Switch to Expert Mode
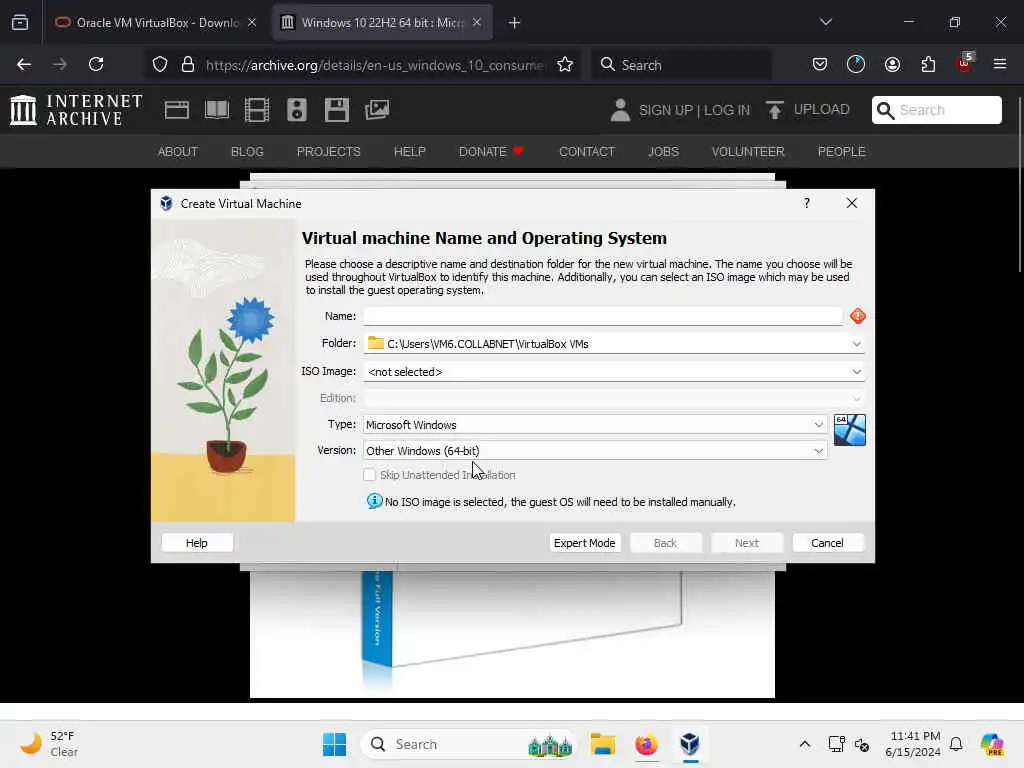 [x=584, y=543]
